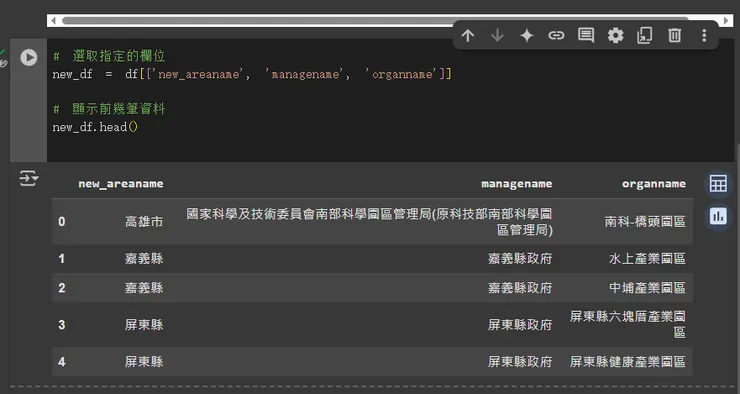
Task: Add a comment to cell
Action: click(x=586, y=35)
